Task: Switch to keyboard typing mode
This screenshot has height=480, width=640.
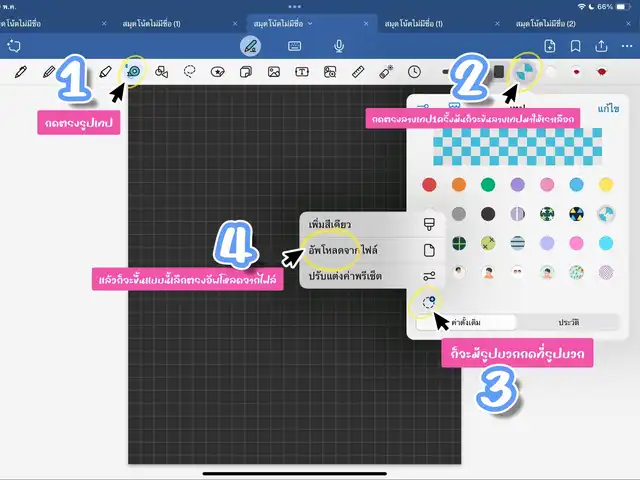Action: coord(295,45)
